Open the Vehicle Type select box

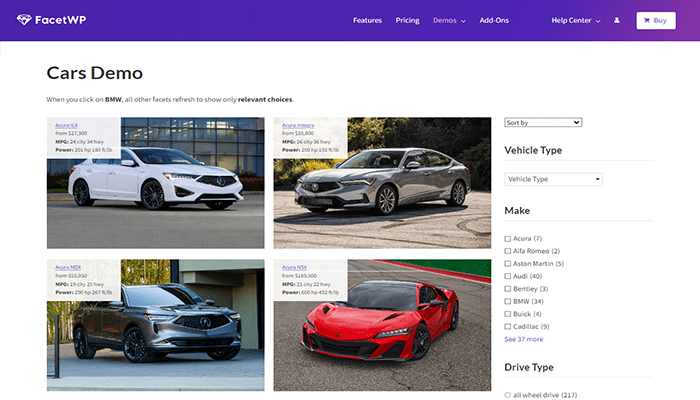(x=553, y=179)
